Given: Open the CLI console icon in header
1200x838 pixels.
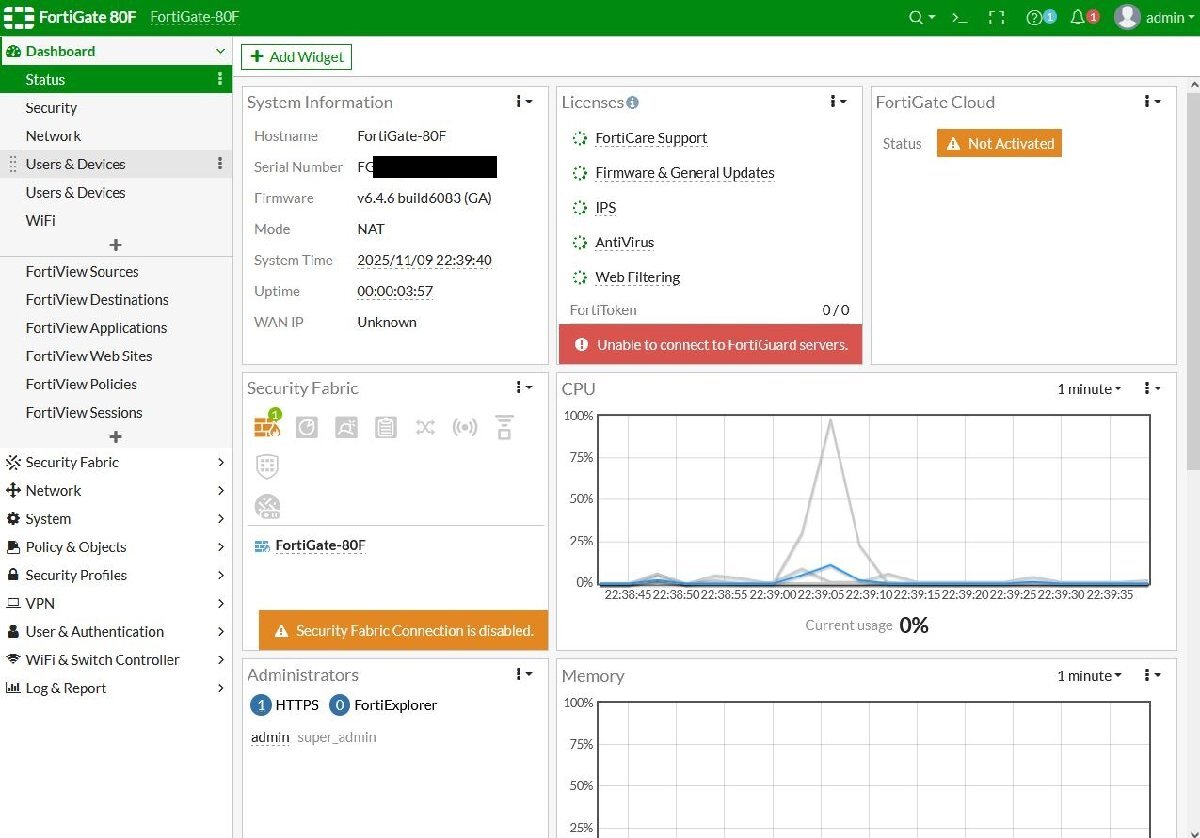Looking at the screenshot, I should pyautogui.click(x=959, y=18).
